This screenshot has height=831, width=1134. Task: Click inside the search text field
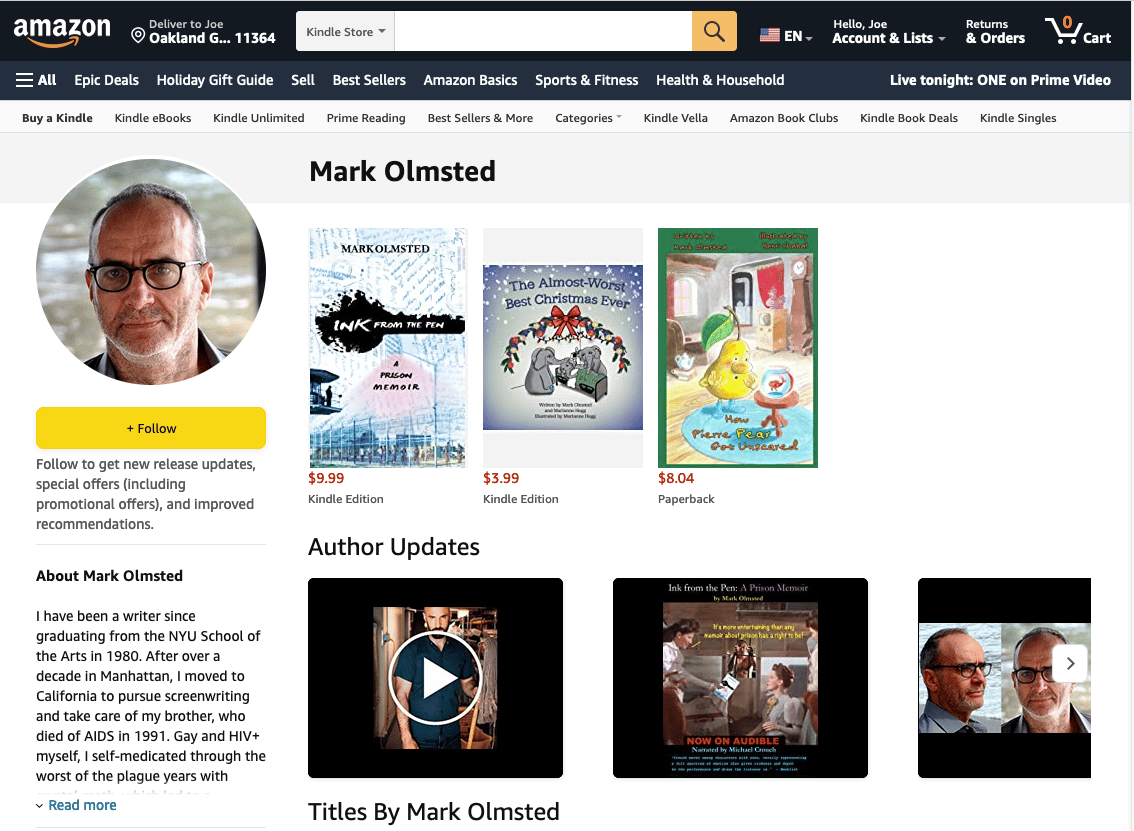[x=543, y=31]
